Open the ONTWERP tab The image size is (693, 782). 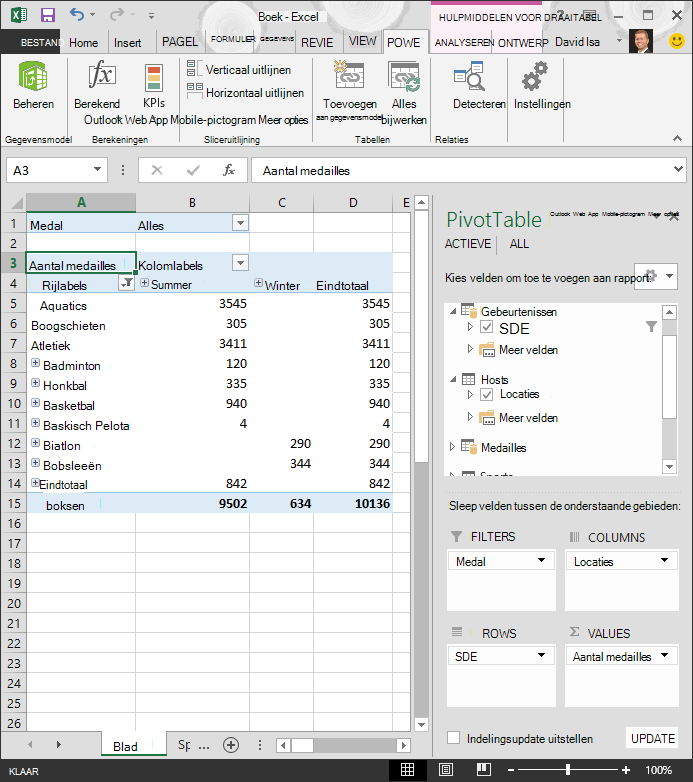tap(523, 42)
